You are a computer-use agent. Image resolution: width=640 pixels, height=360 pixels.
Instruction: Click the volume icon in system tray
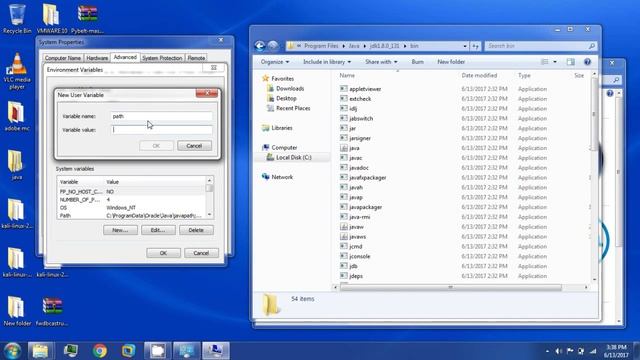(x=558, y=351)
